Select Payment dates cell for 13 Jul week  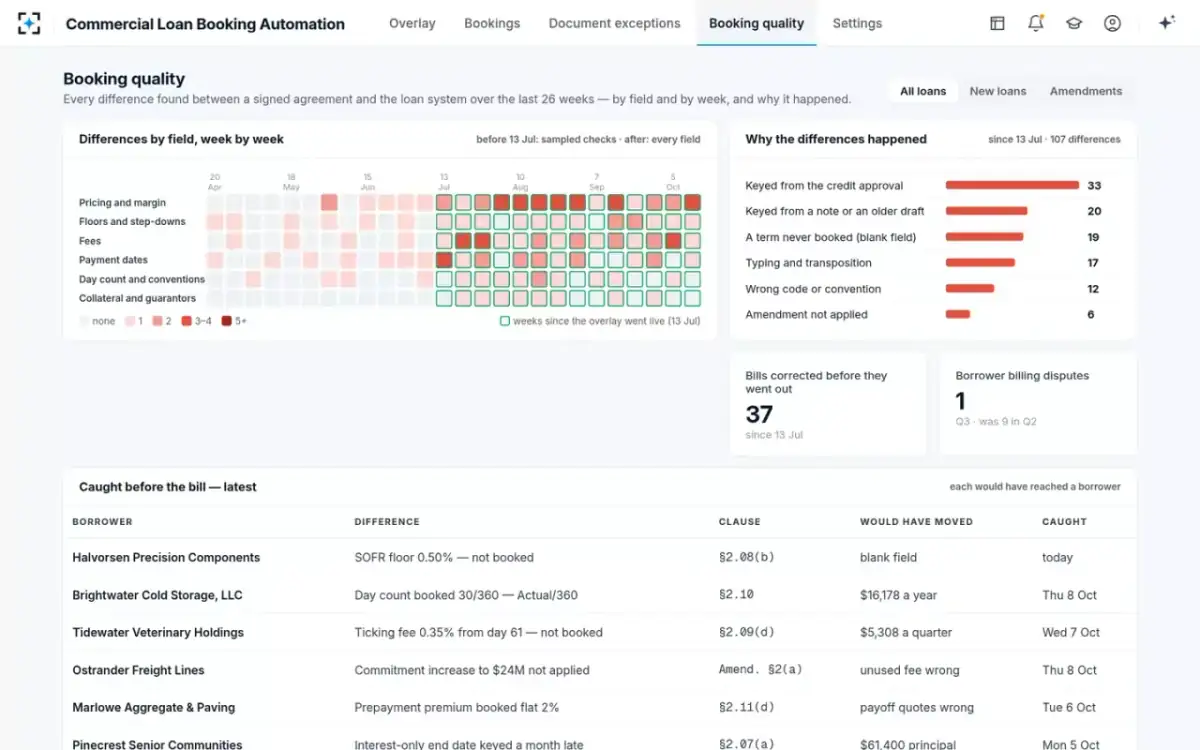coord(444,260)
